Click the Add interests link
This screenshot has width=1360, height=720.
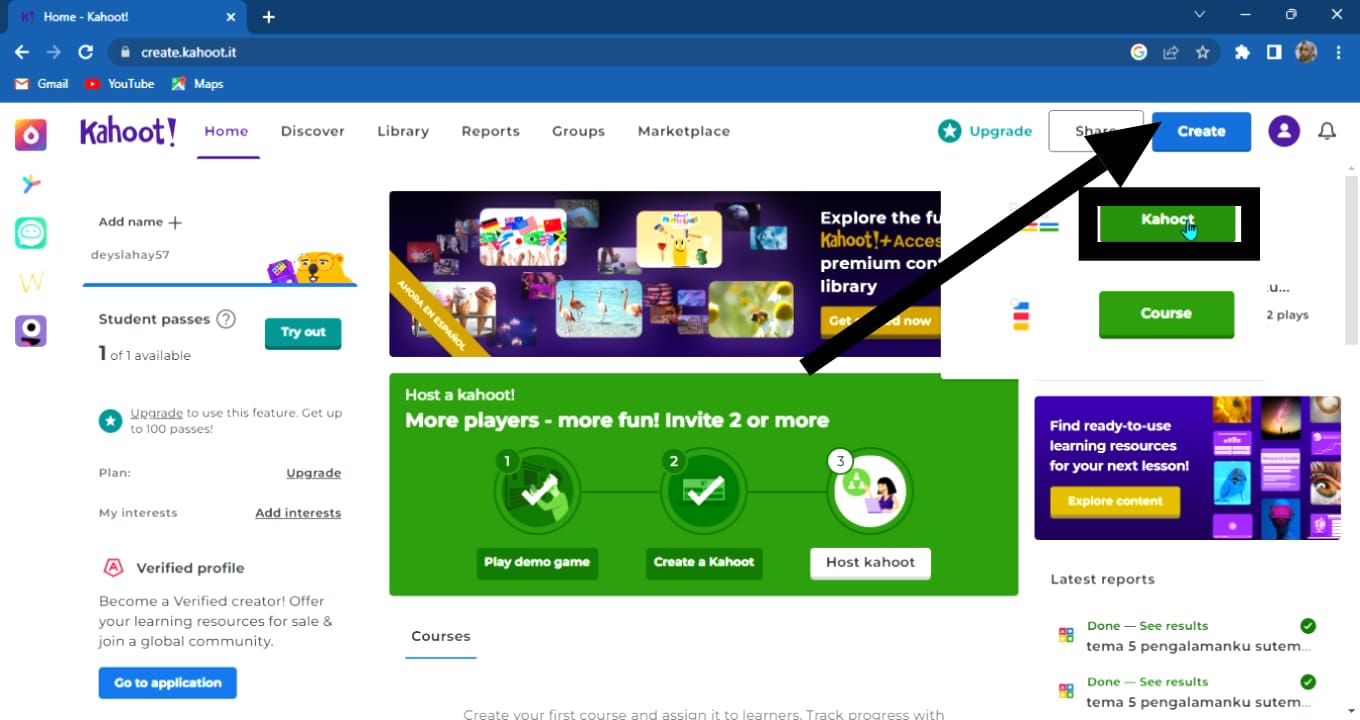[298, 513]
